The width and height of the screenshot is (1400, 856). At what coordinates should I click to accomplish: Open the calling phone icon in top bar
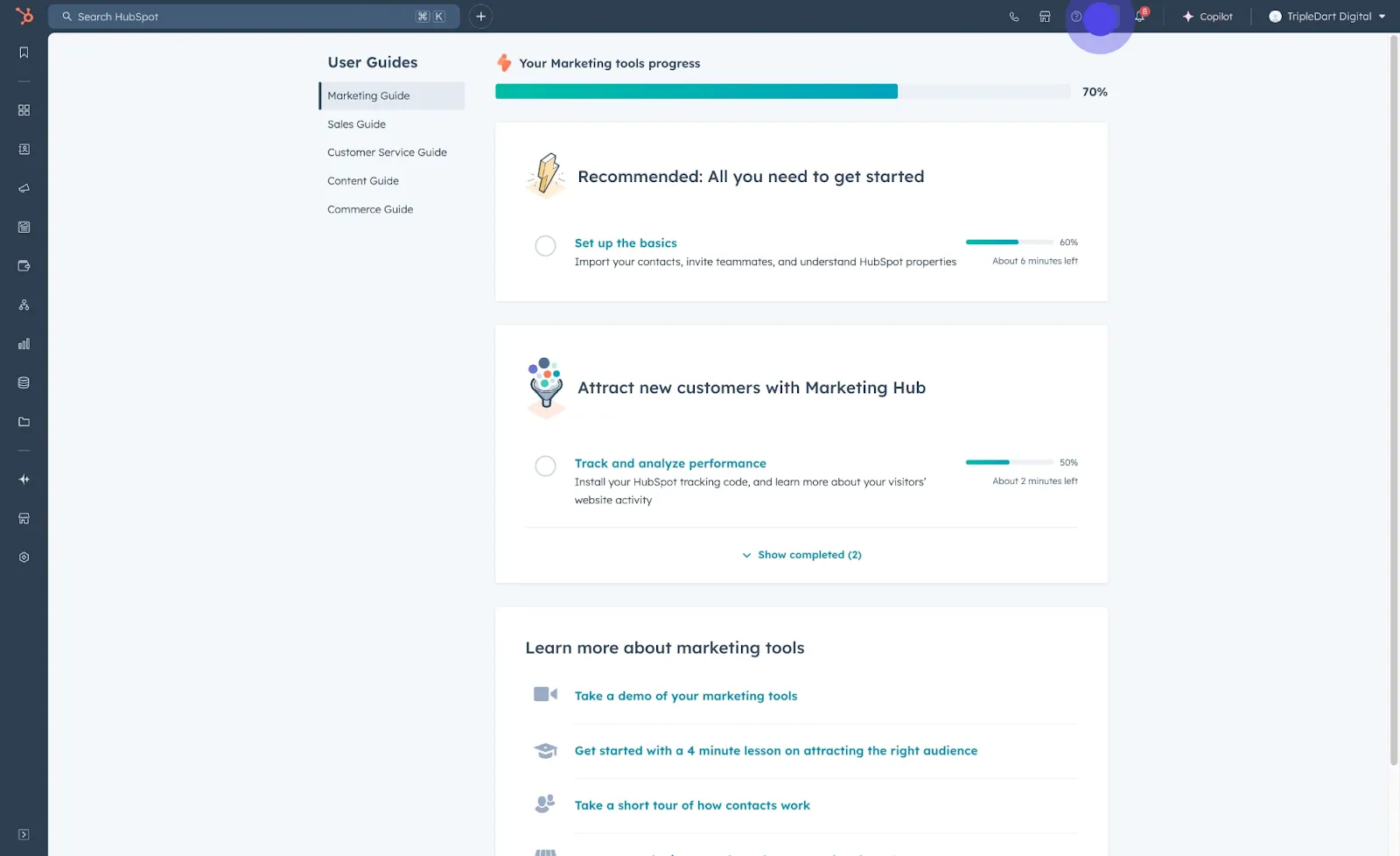(x=1014, y=17)
